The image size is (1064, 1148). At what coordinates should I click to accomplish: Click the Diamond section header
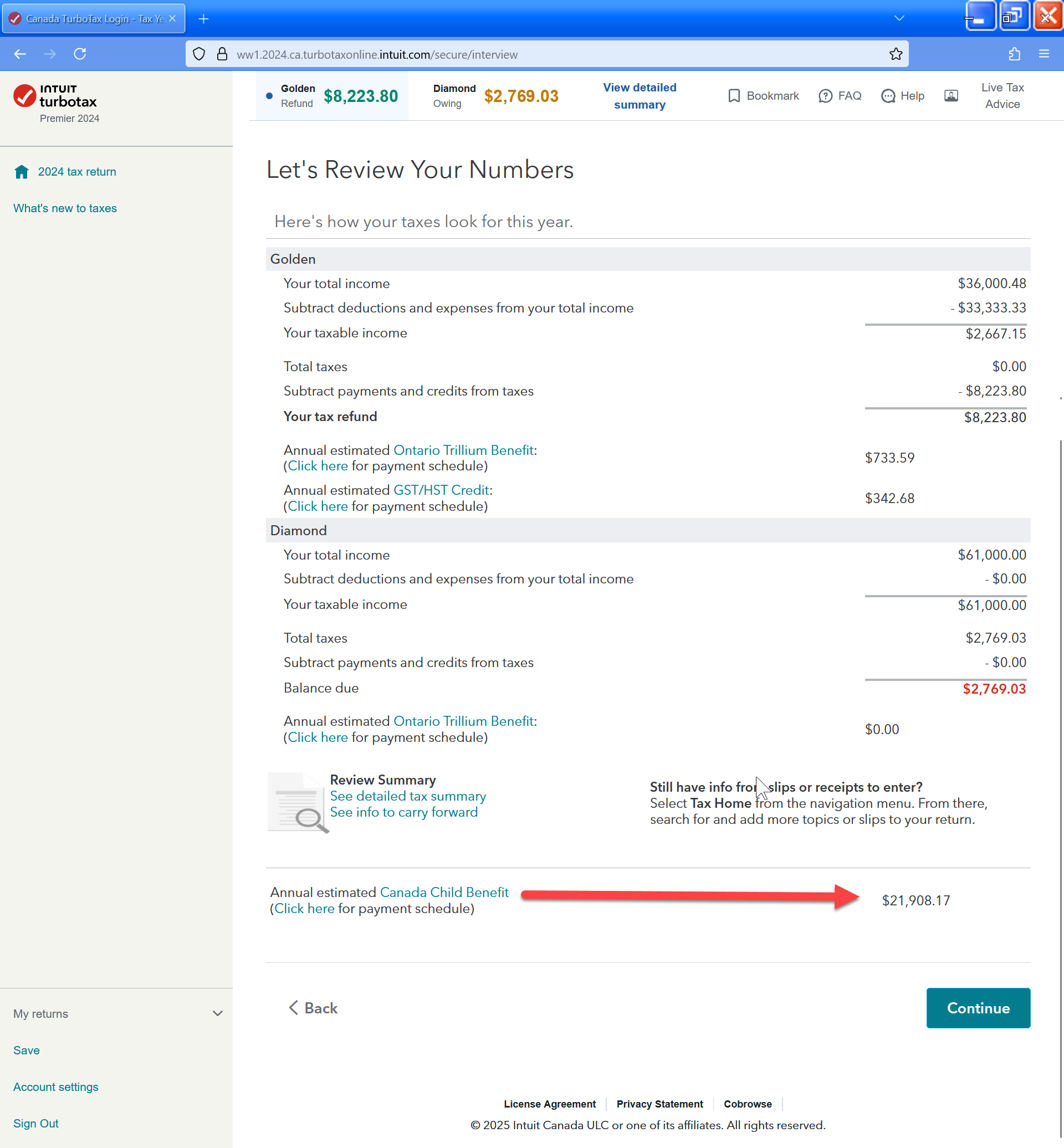pyautogui.click(x=648, y=530)
